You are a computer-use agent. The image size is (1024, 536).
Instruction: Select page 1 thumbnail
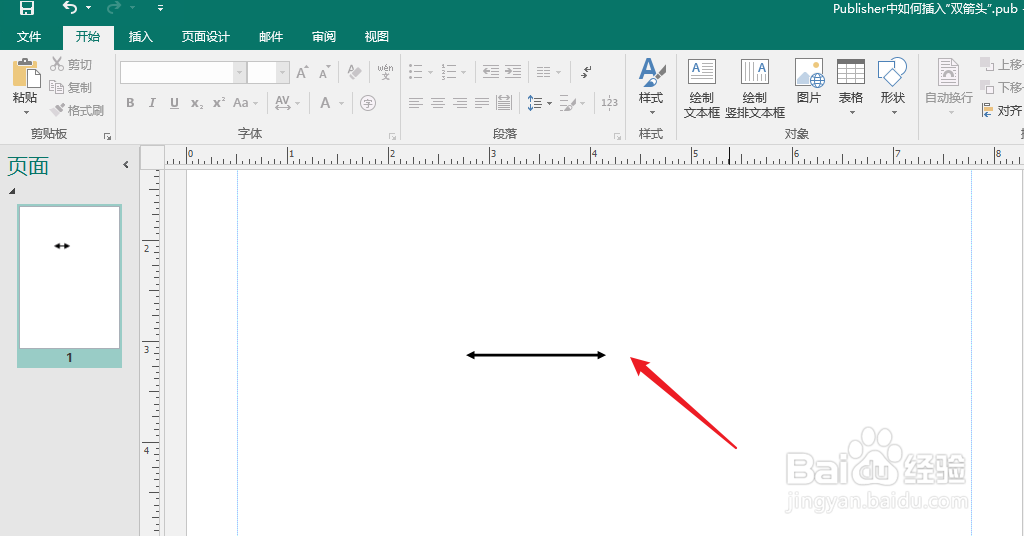pyautogui.click(x=69, y=286)
